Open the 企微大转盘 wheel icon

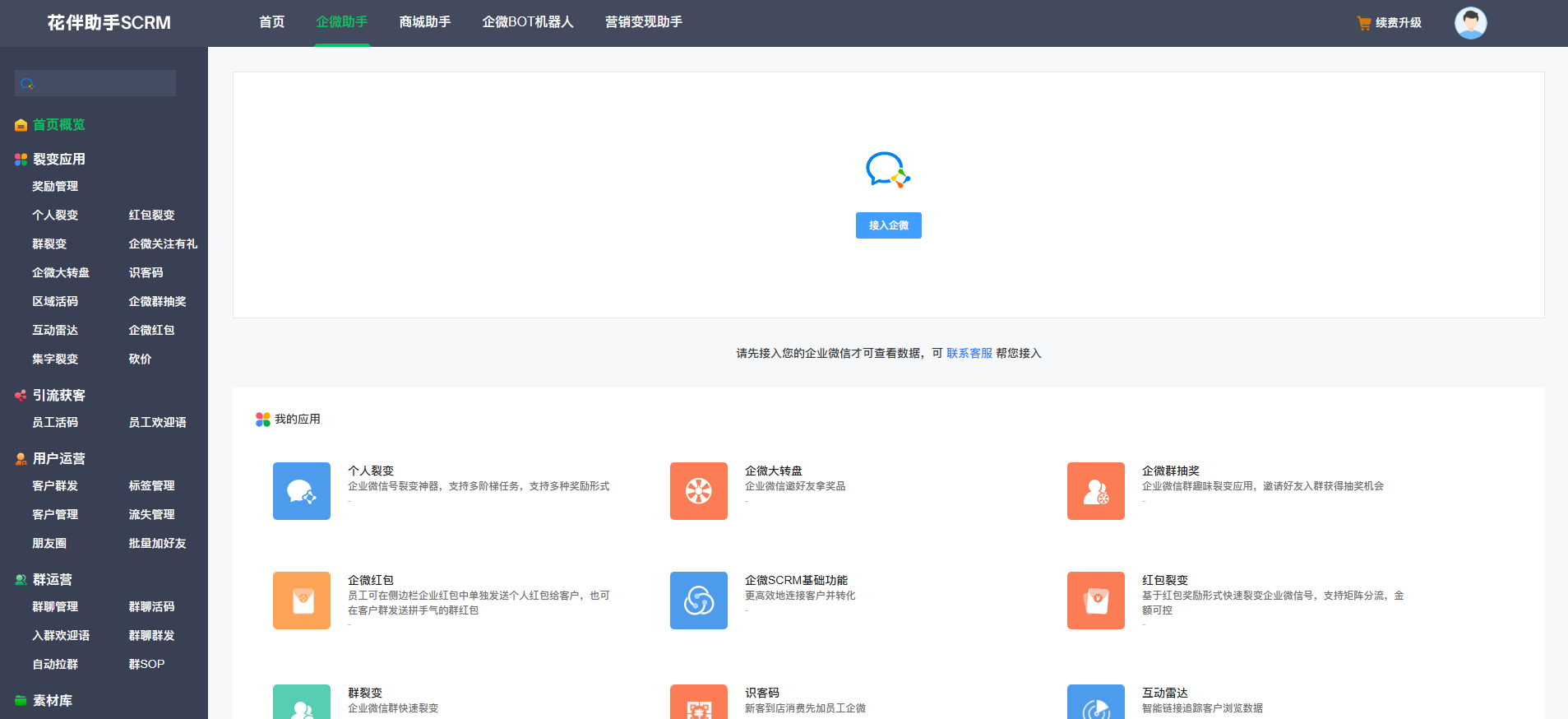[x=699, y=491]
